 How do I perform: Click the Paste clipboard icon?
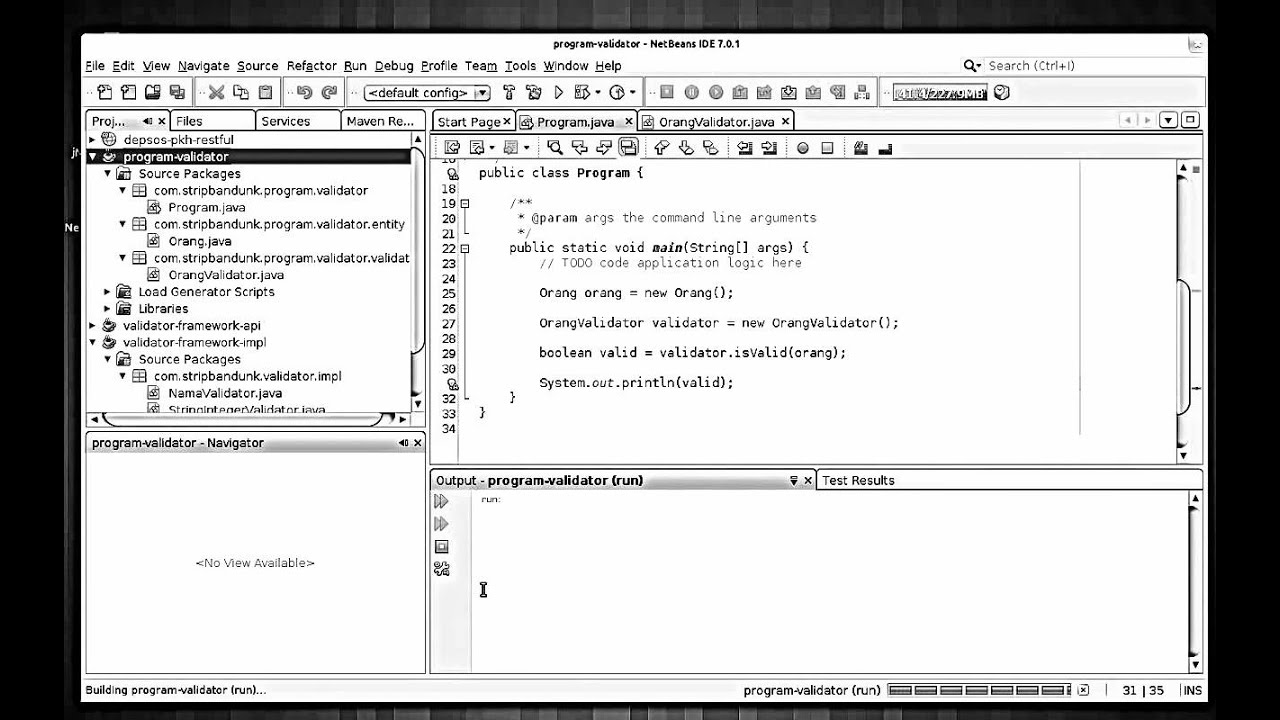point(265,92)
